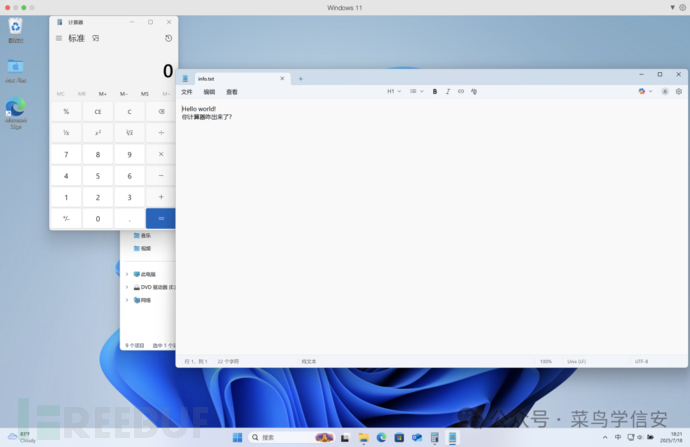Open the H1 heading dropdown
This screenshot has height=447, width=690.
(x=394, y=92)
